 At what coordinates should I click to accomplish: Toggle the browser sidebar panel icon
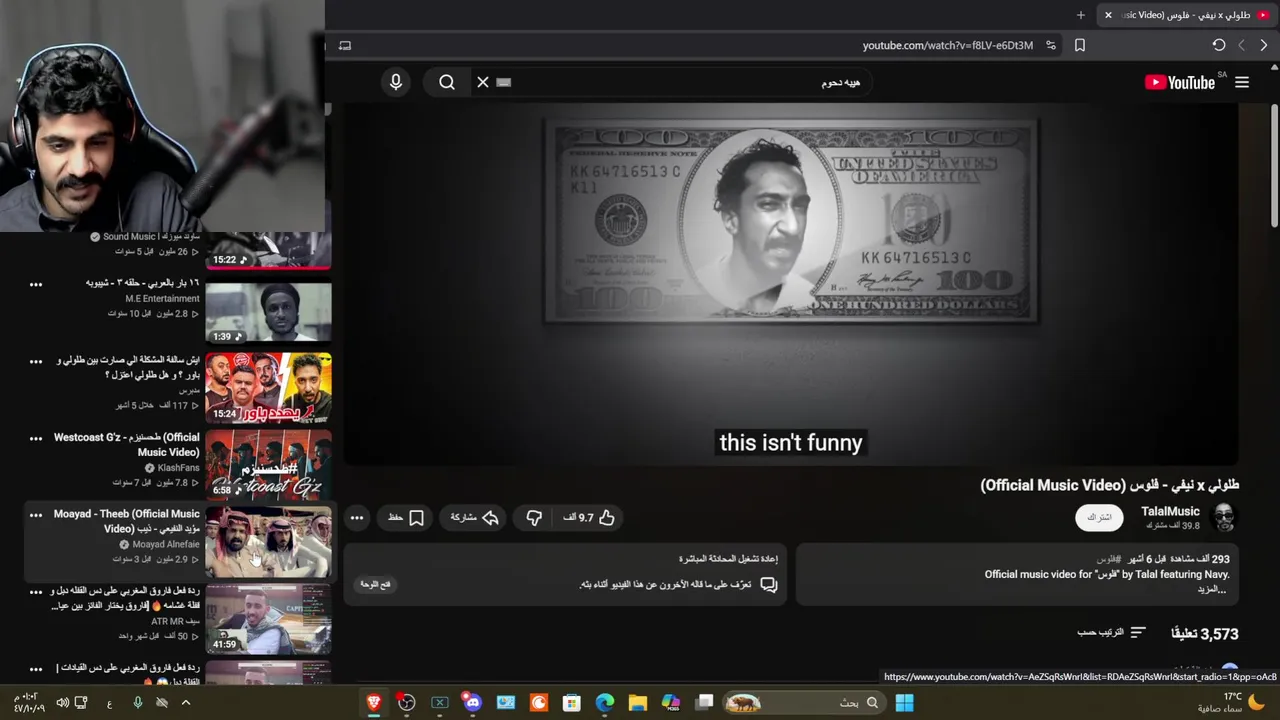tap(345, 45)
